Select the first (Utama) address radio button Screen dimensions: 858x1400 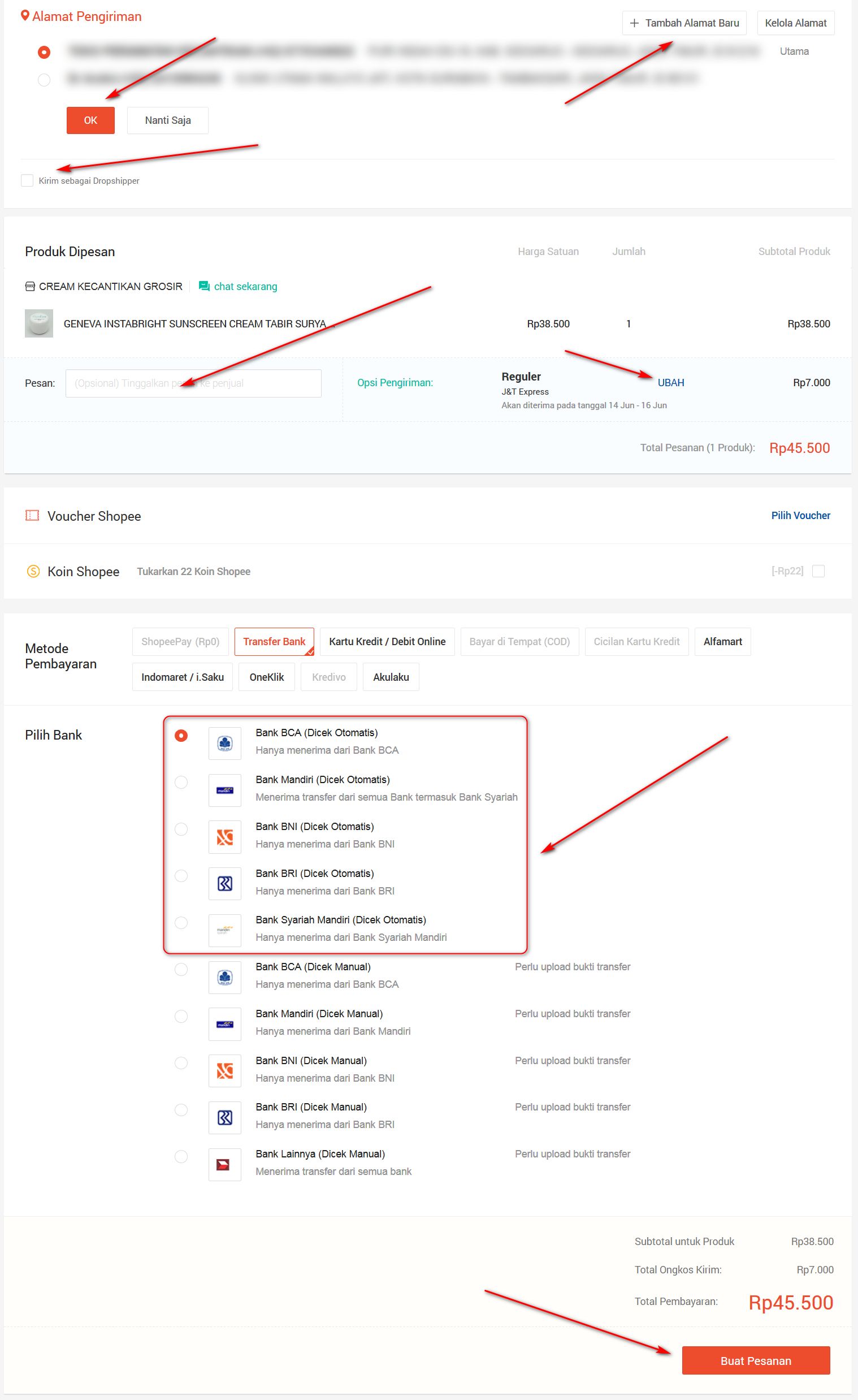pyautogui.click(x=44, y=52)
